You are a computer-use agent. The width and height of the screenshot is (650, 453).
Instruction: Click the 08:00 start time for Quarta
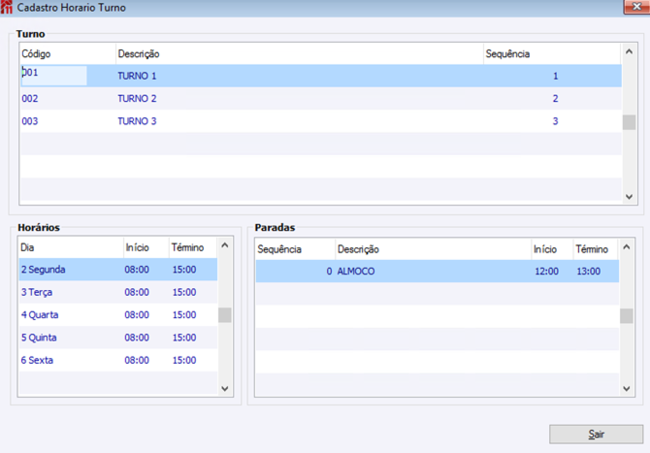(137, 315)
